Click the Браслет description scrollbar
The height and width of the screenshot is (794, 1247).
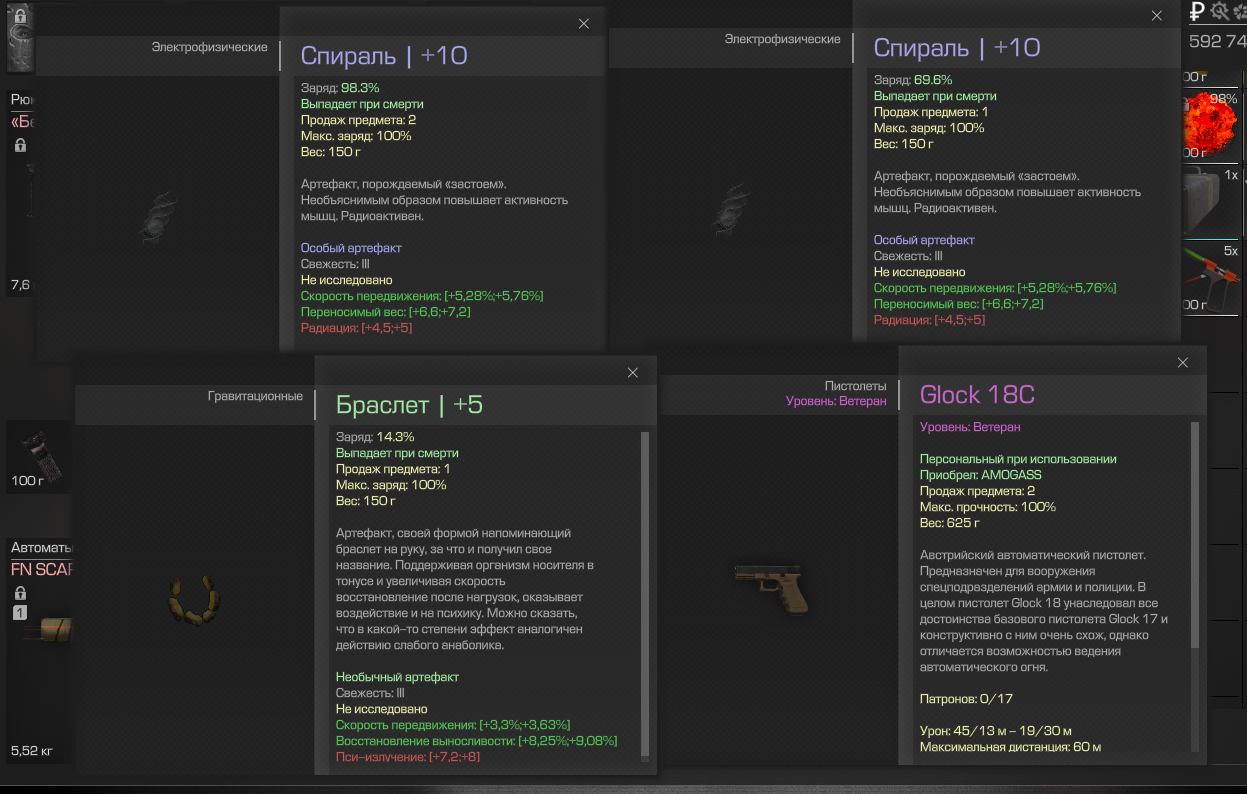click(x=645, y=594)
